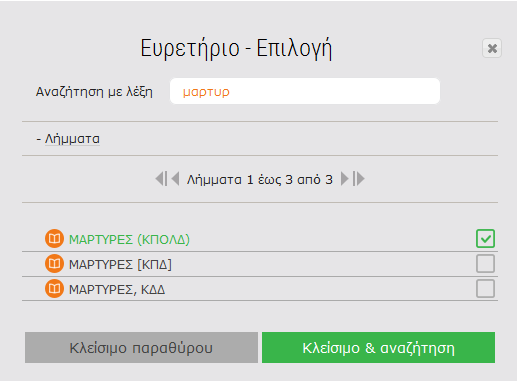Go to first page of Λήμματα results
The width and height of the screenshot is (517, 381).
coord(161,179)
